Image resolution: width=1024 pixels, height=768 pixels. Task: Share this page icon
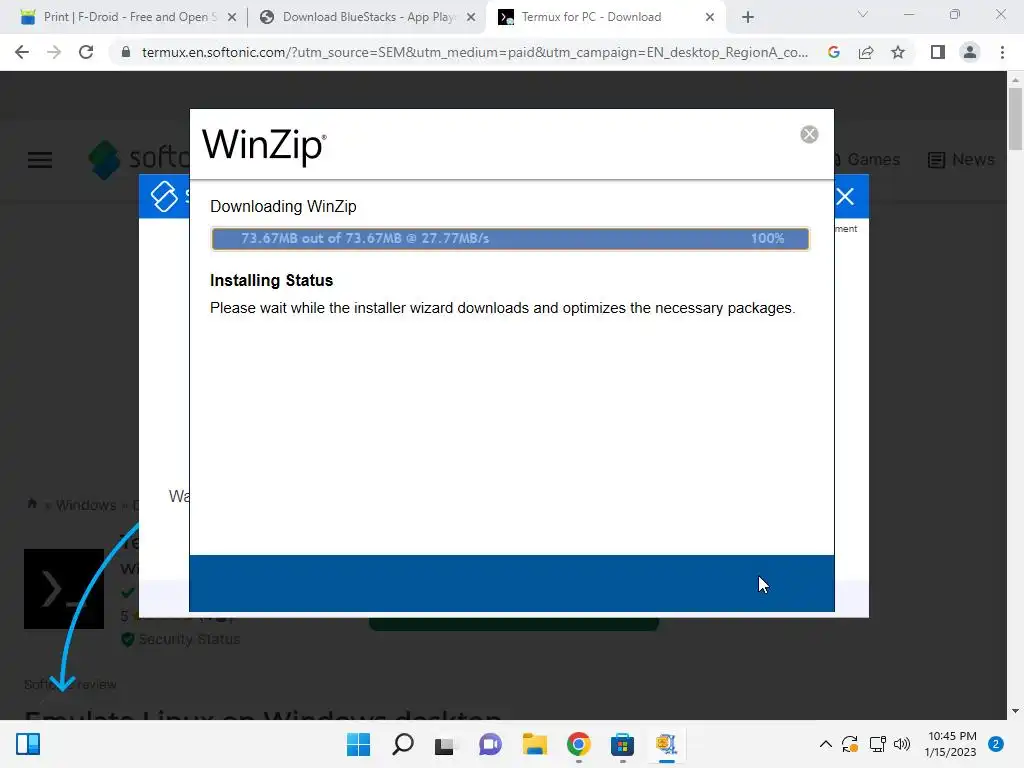click(x=866, y=52)
